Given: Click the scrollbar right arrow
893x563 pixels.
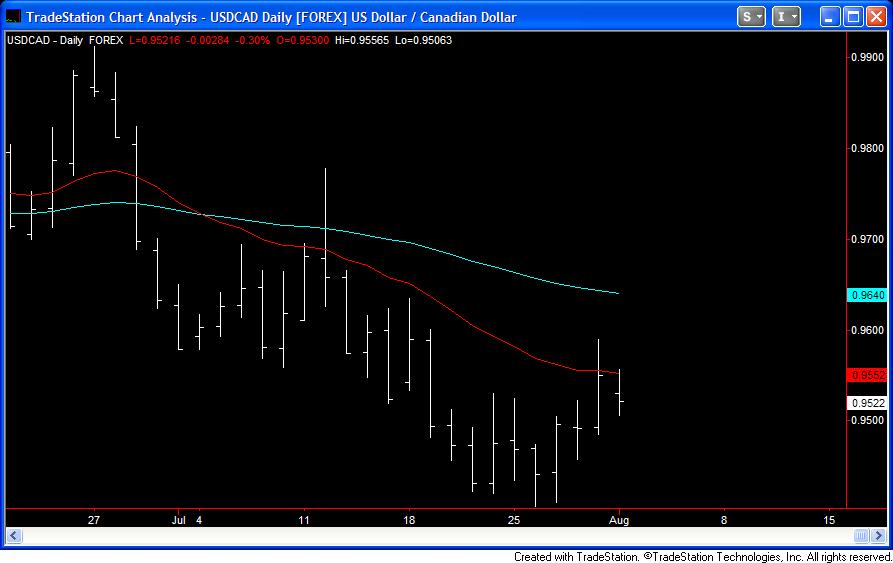Looking at the screenshot, I should [879, 536].
